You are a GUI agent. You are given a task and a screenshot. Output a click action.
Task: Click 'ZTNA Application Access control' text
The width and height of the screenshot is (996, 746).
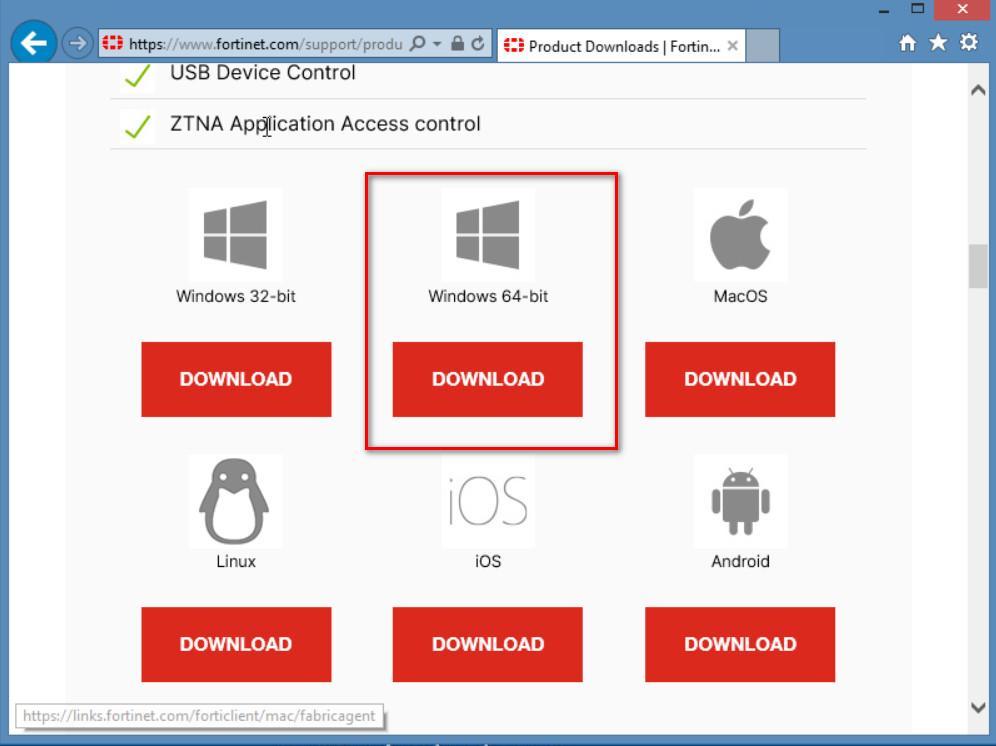pos(325,124)
